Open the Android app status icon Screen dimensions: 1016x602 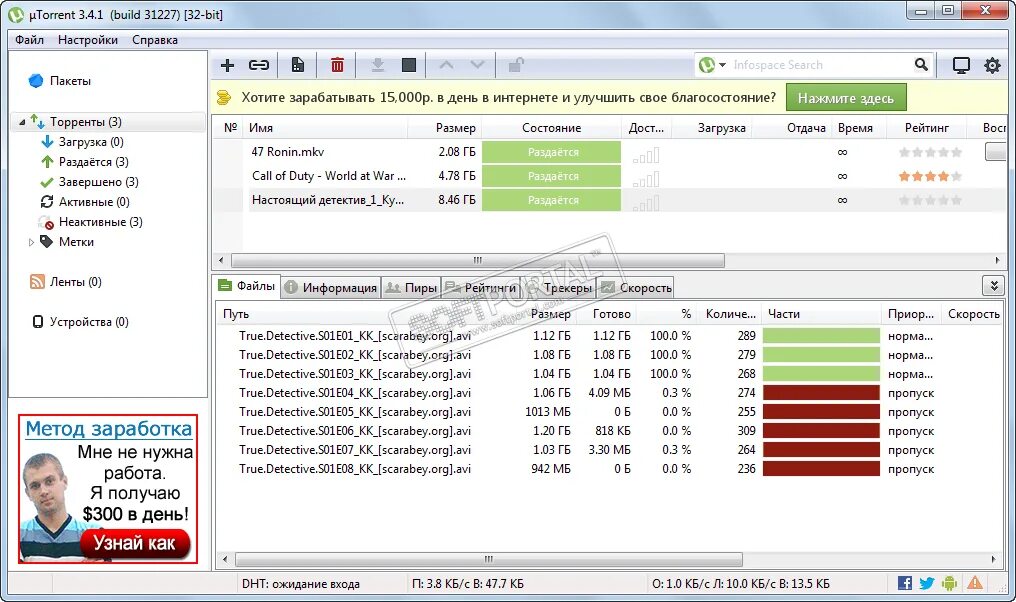coord(950,582)
